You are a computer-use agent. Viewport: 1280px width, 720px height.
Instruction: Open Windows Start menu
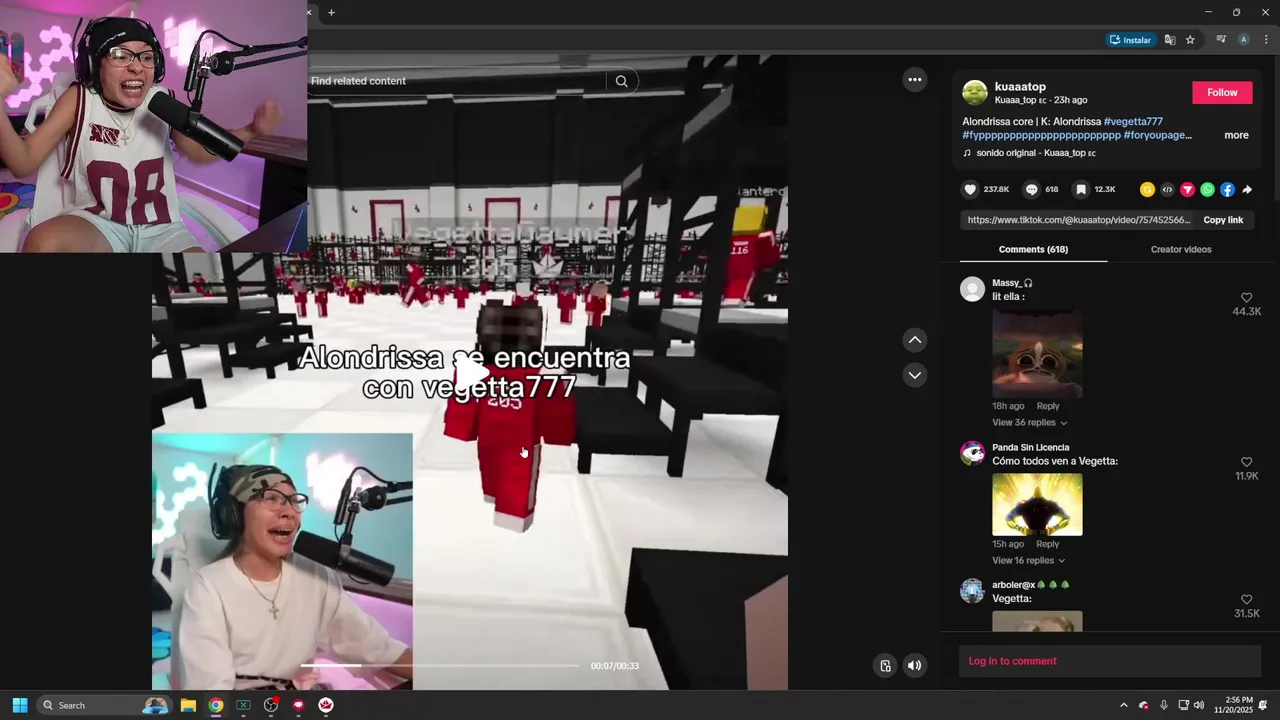click(19, 705)
